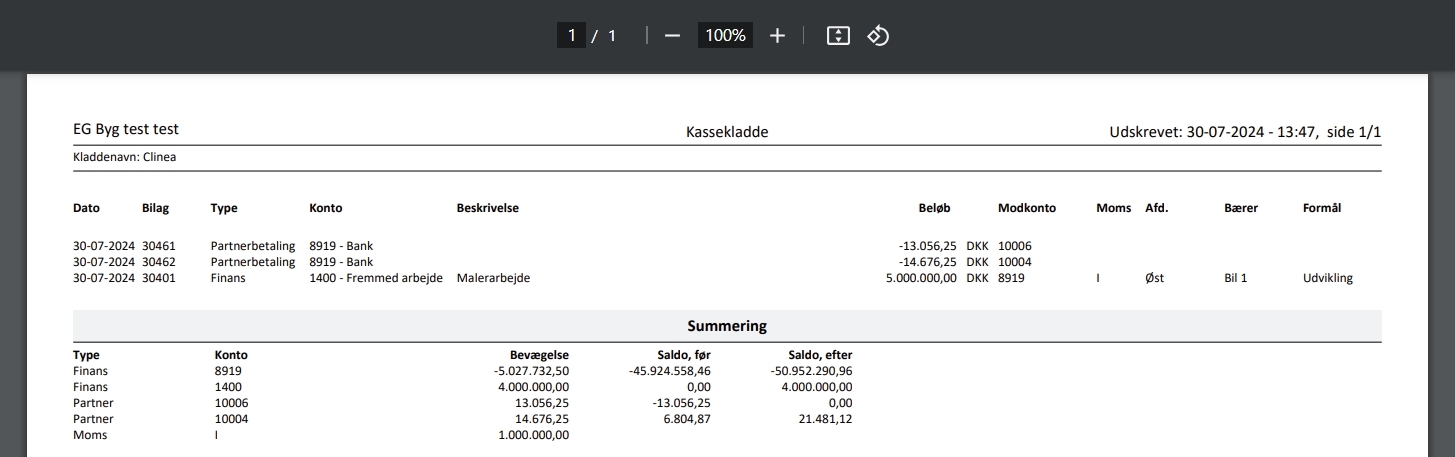Click the EG Byg test test heading
Viewport: 1455px width, 457px height.
pyautogui.click(x=126, y=130)
